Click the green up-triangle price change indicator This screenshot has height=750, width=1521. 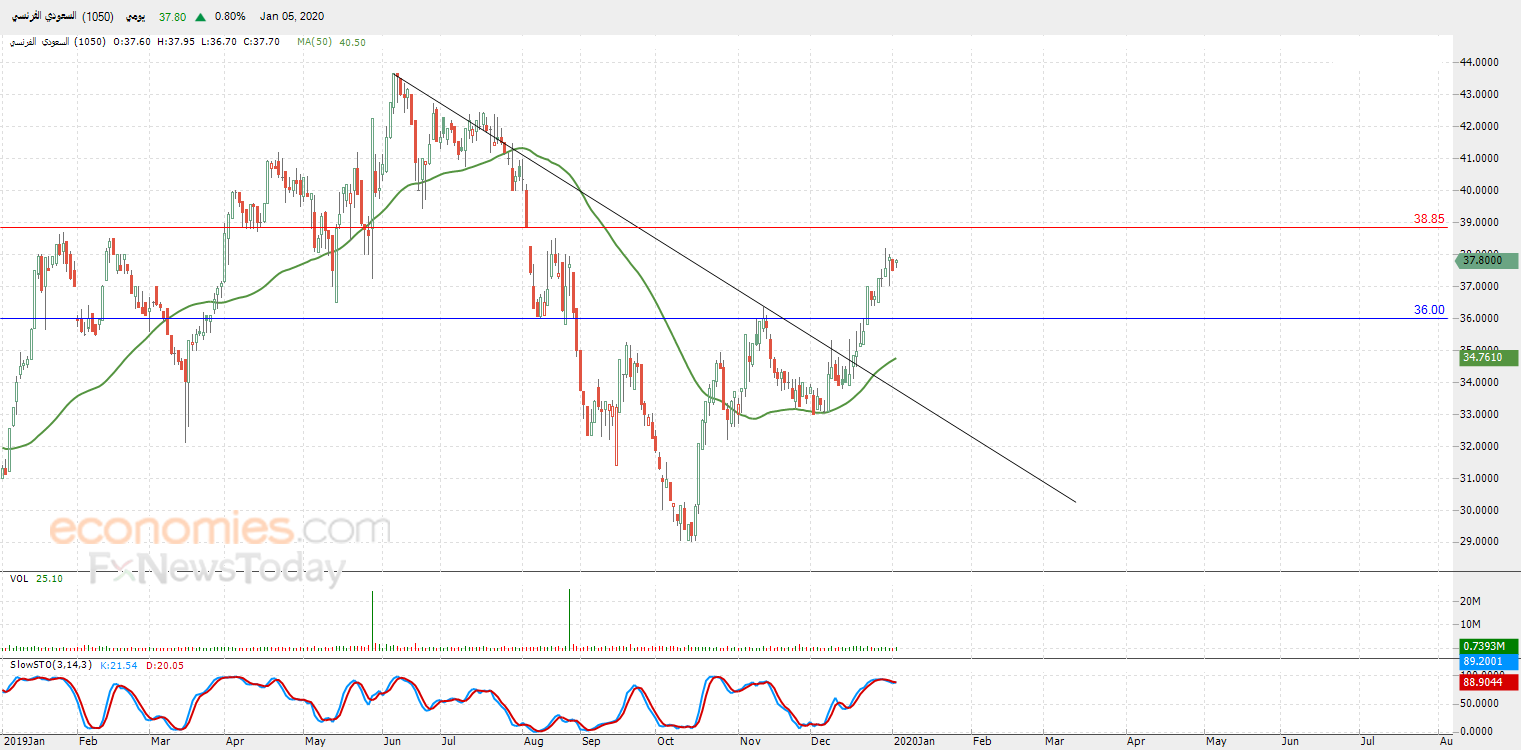[202, 17]
